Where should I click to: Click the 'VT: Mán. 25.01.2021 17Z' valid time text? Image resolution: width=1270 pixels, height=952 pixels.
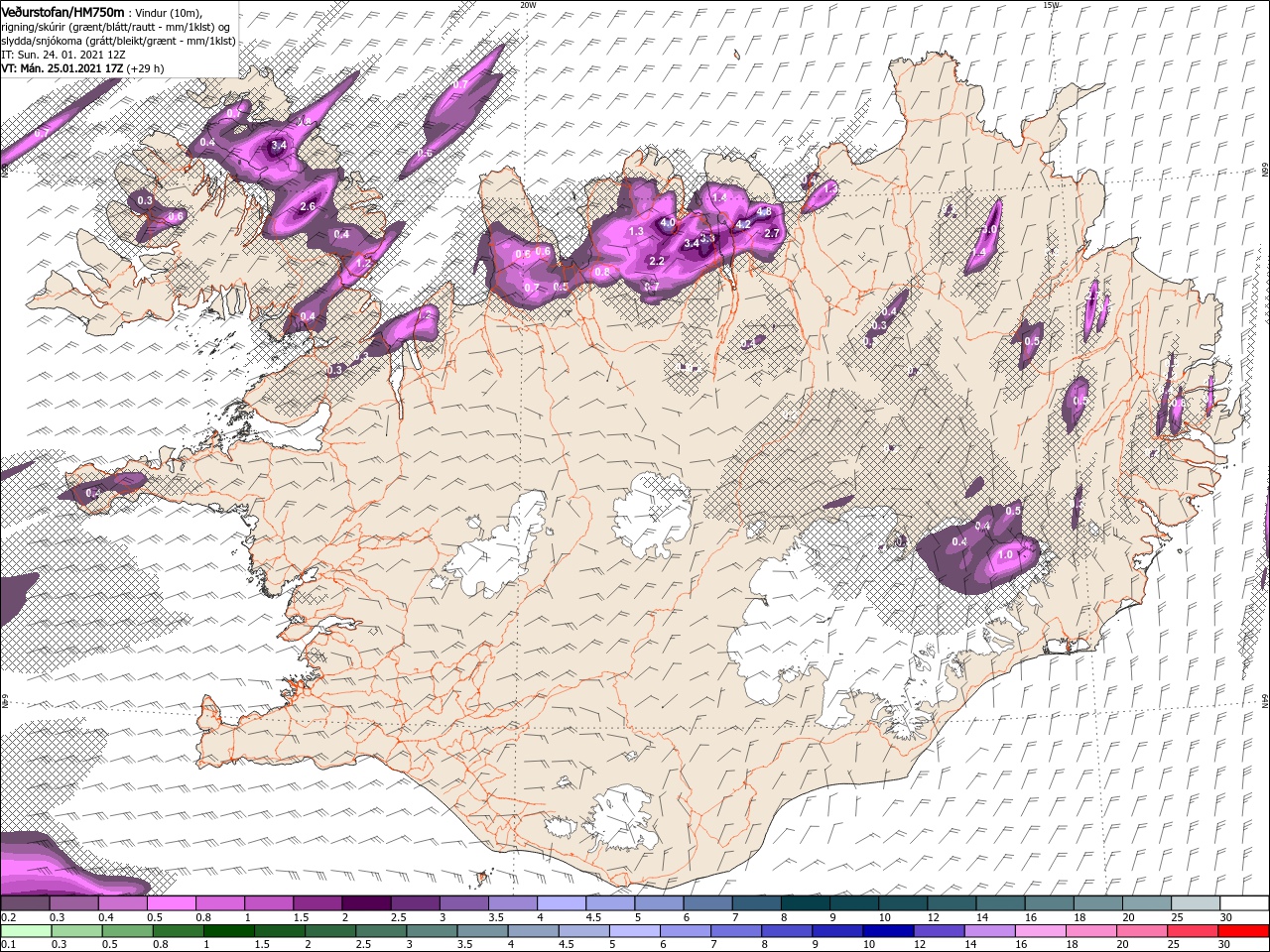click(62, 68)
